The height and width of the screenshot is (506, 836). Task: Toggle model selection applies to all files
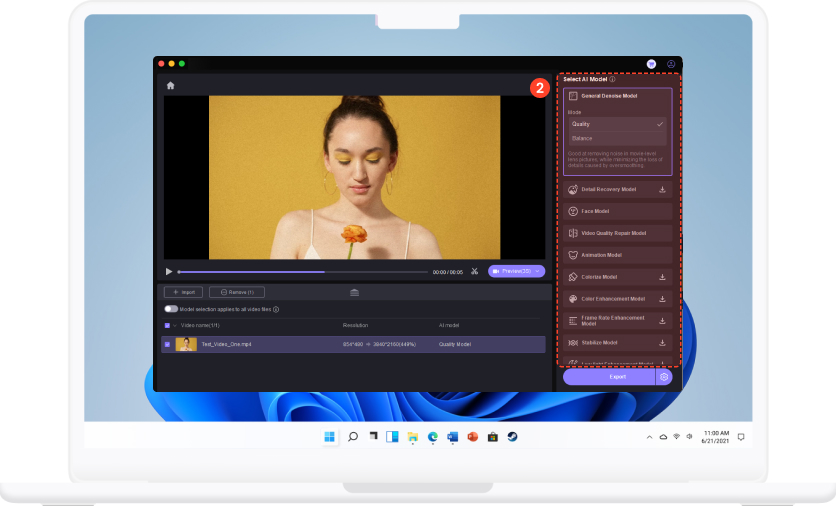pos(171,309)
